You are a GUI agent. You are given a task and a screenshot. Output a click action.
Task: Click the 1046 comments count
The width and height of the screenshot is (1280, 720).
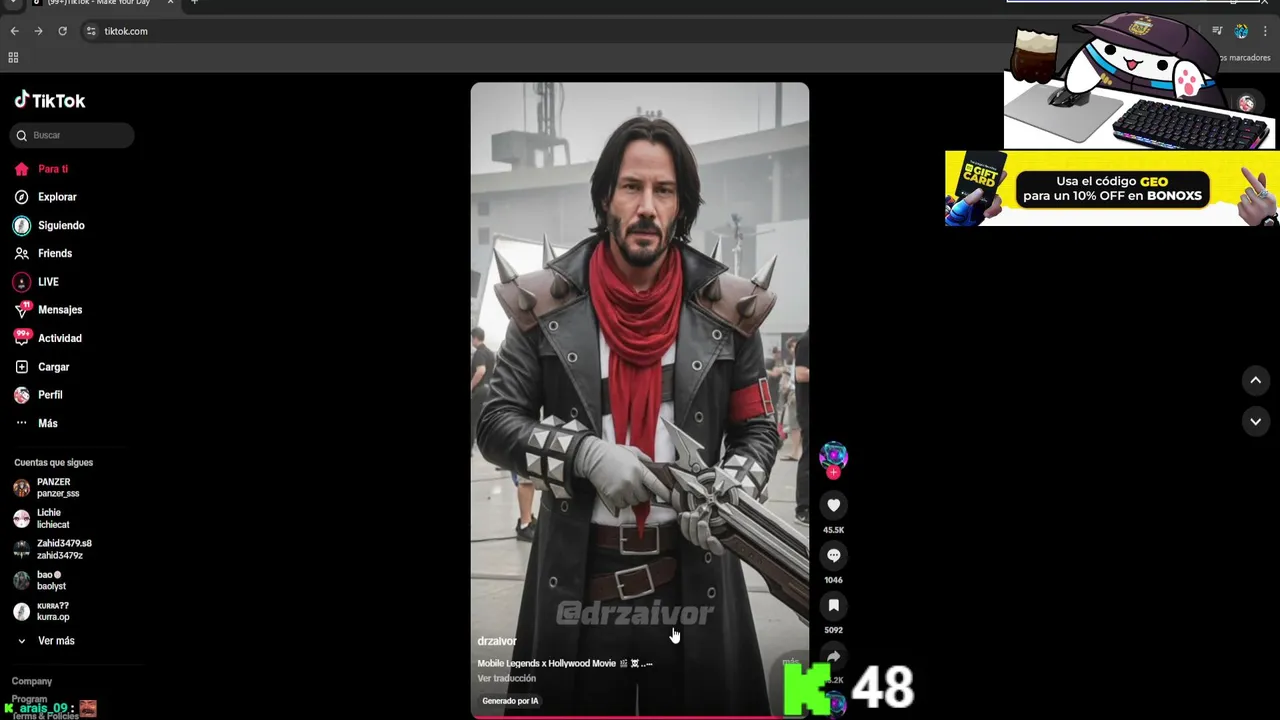(x=833, y=580)
